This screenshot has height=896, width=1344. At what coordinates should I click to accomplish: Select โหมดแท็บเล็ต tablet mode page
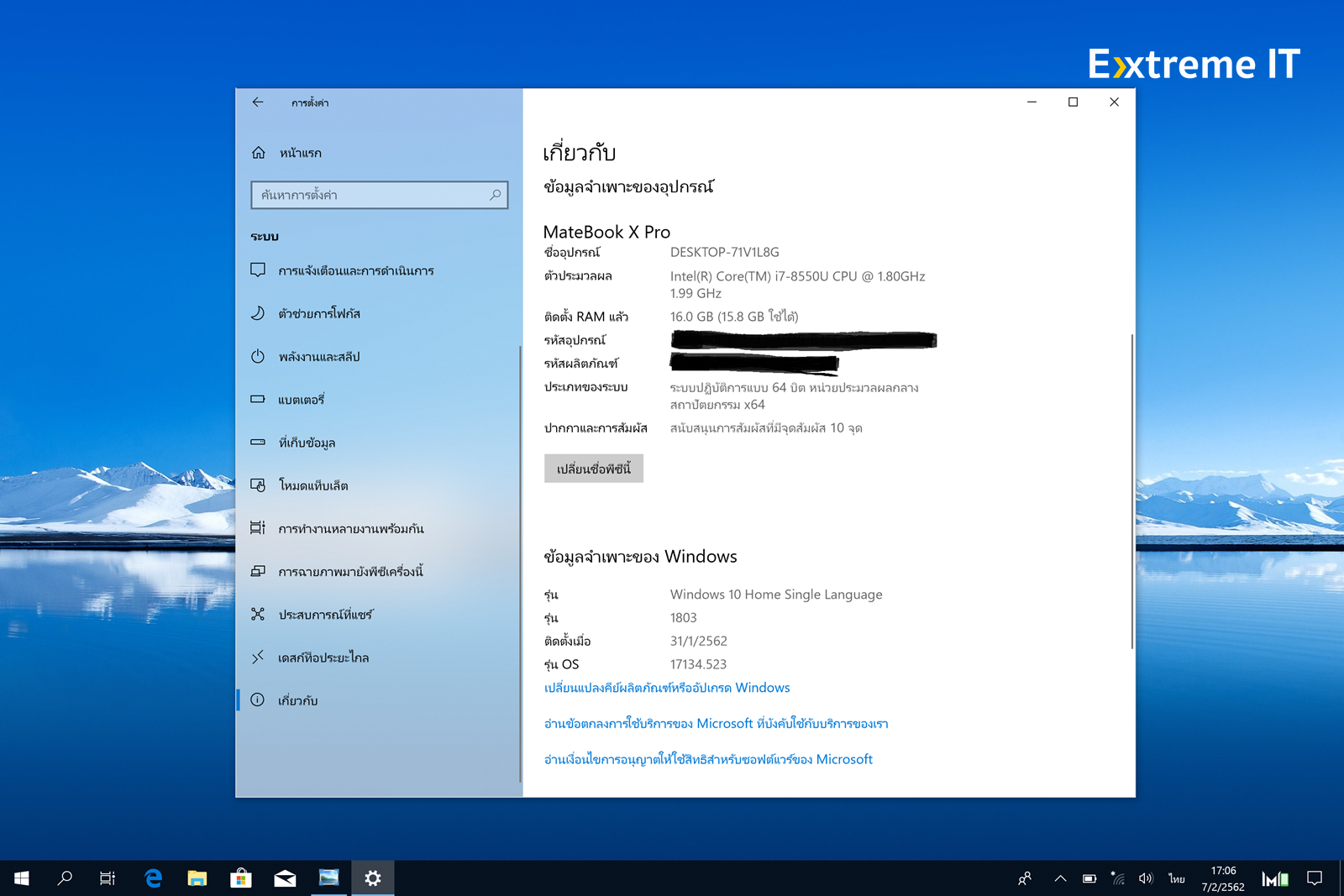click(x=312, y=485)
